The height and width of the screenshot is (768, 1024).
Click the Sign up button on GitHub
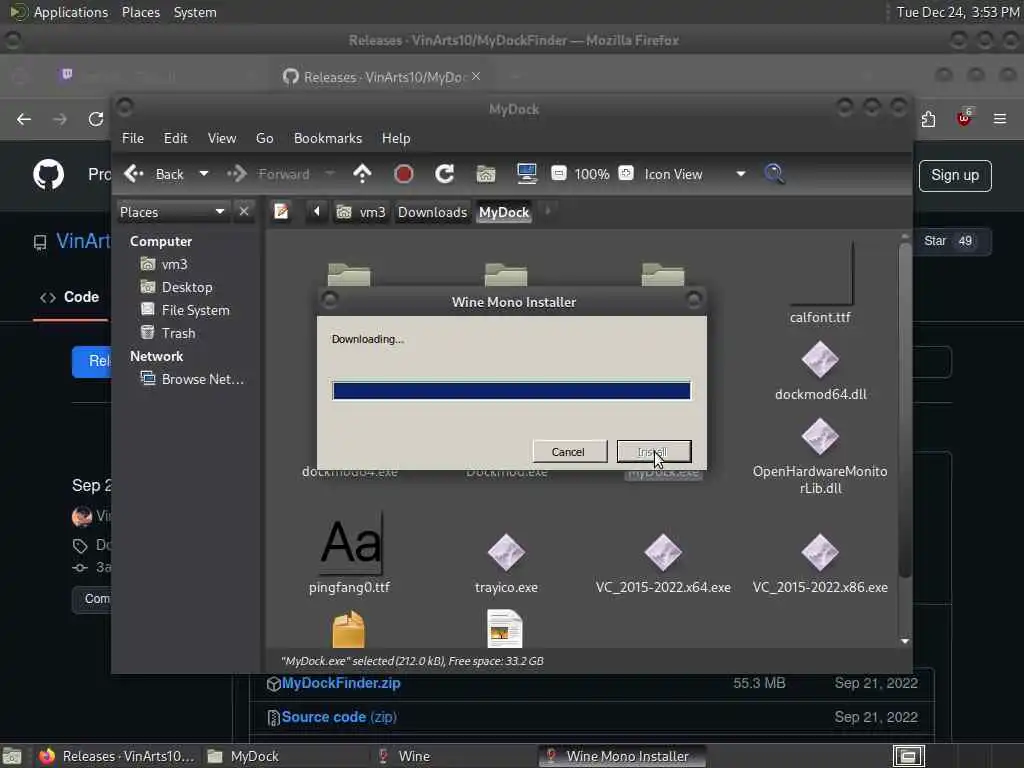tap(955, 176)
